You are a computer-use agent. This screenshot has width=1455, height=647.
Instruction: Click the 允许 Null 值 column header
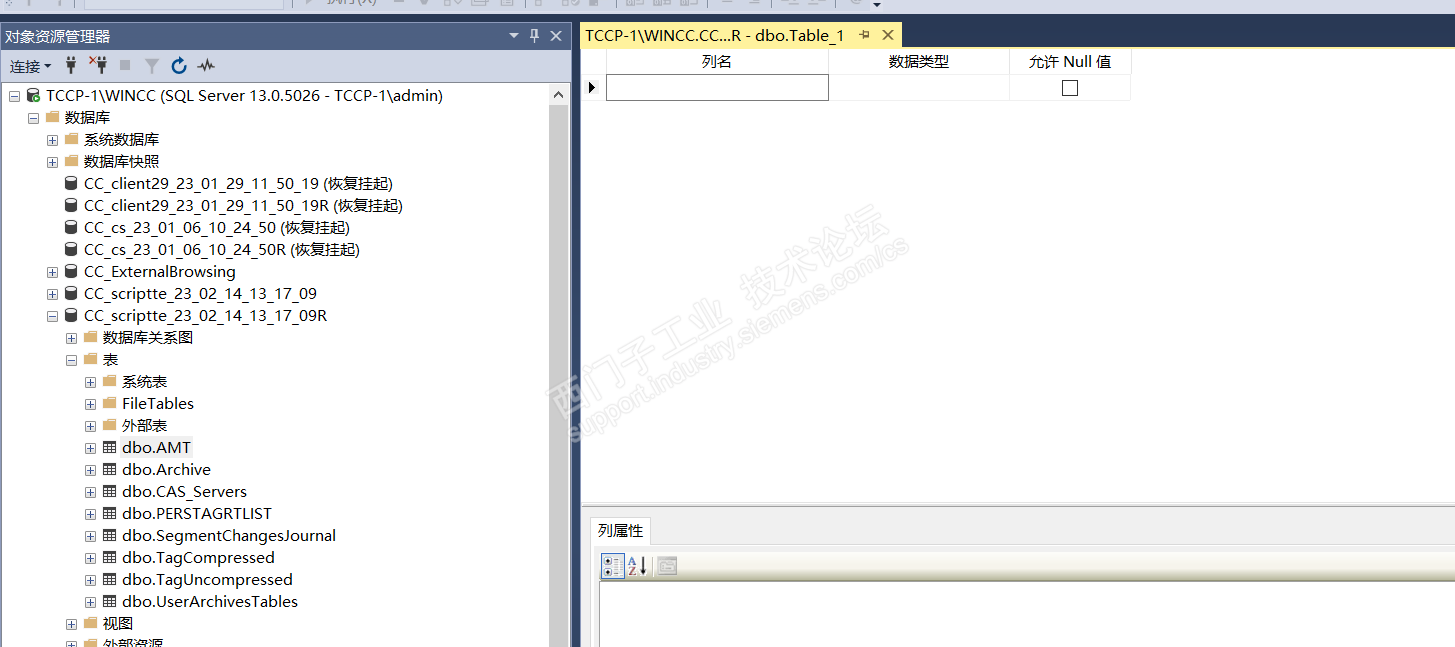click(1070, 62)
